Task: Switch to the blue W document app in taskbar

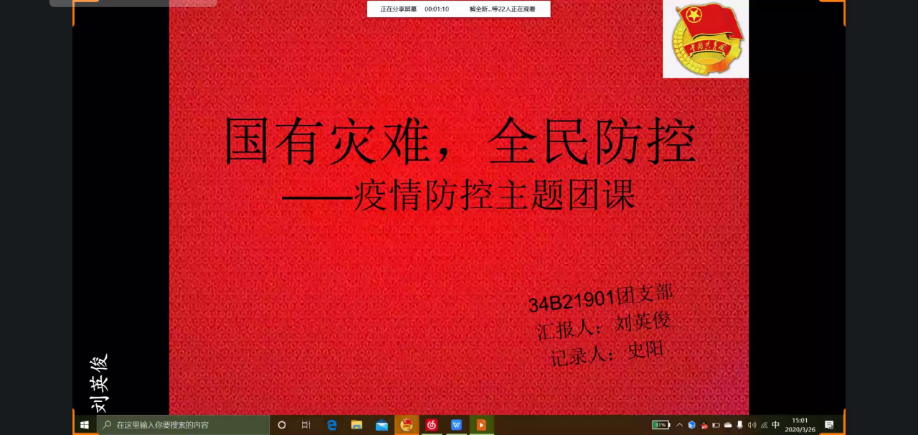Action: tap(457, 425)
